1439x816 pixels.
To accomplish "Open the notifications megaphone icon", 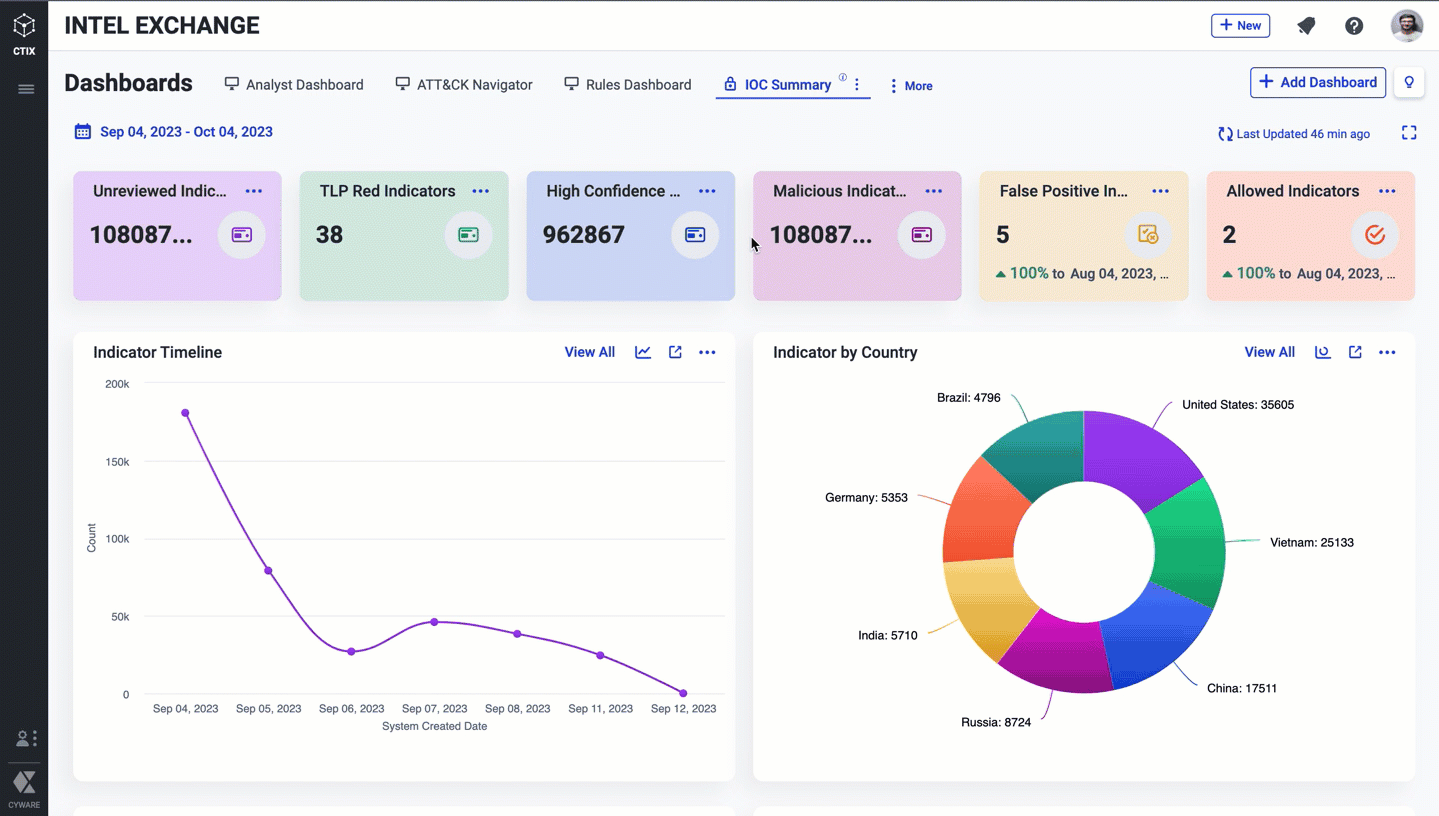I will (x=1306, y=26).
